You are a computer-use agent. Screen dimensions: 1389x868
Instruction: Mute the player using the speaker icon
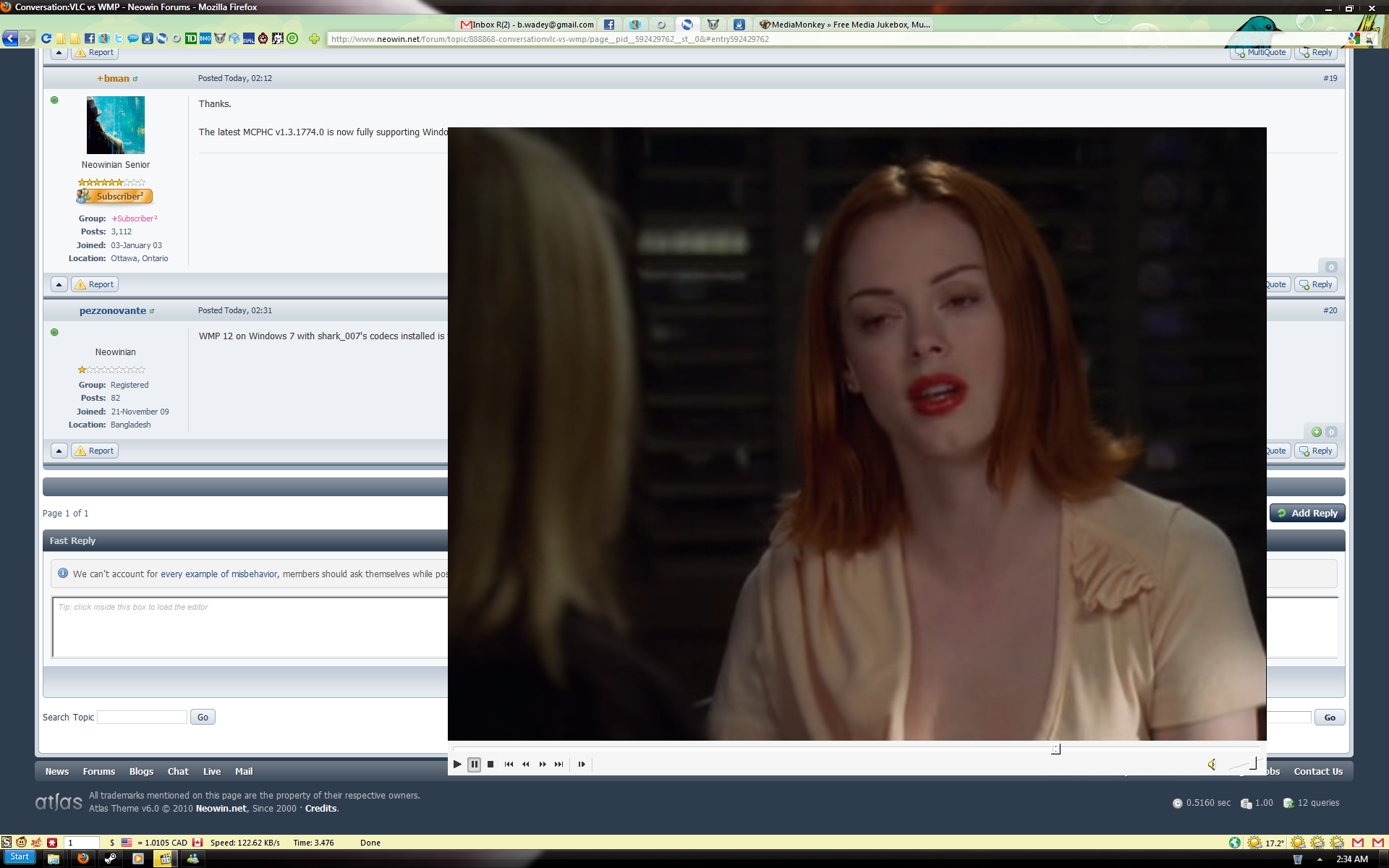pyautogui.click(x=1212, y=764)
